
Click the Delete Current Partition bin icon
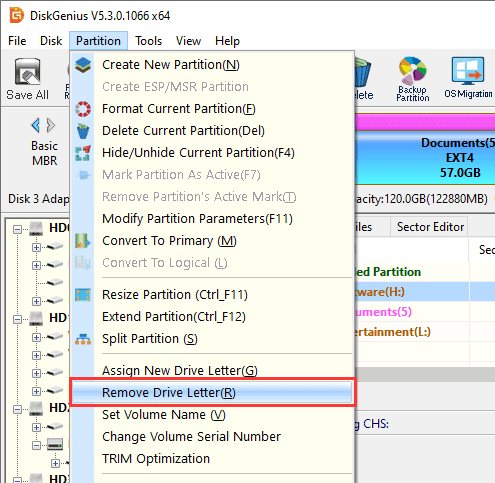pos(83,131)
